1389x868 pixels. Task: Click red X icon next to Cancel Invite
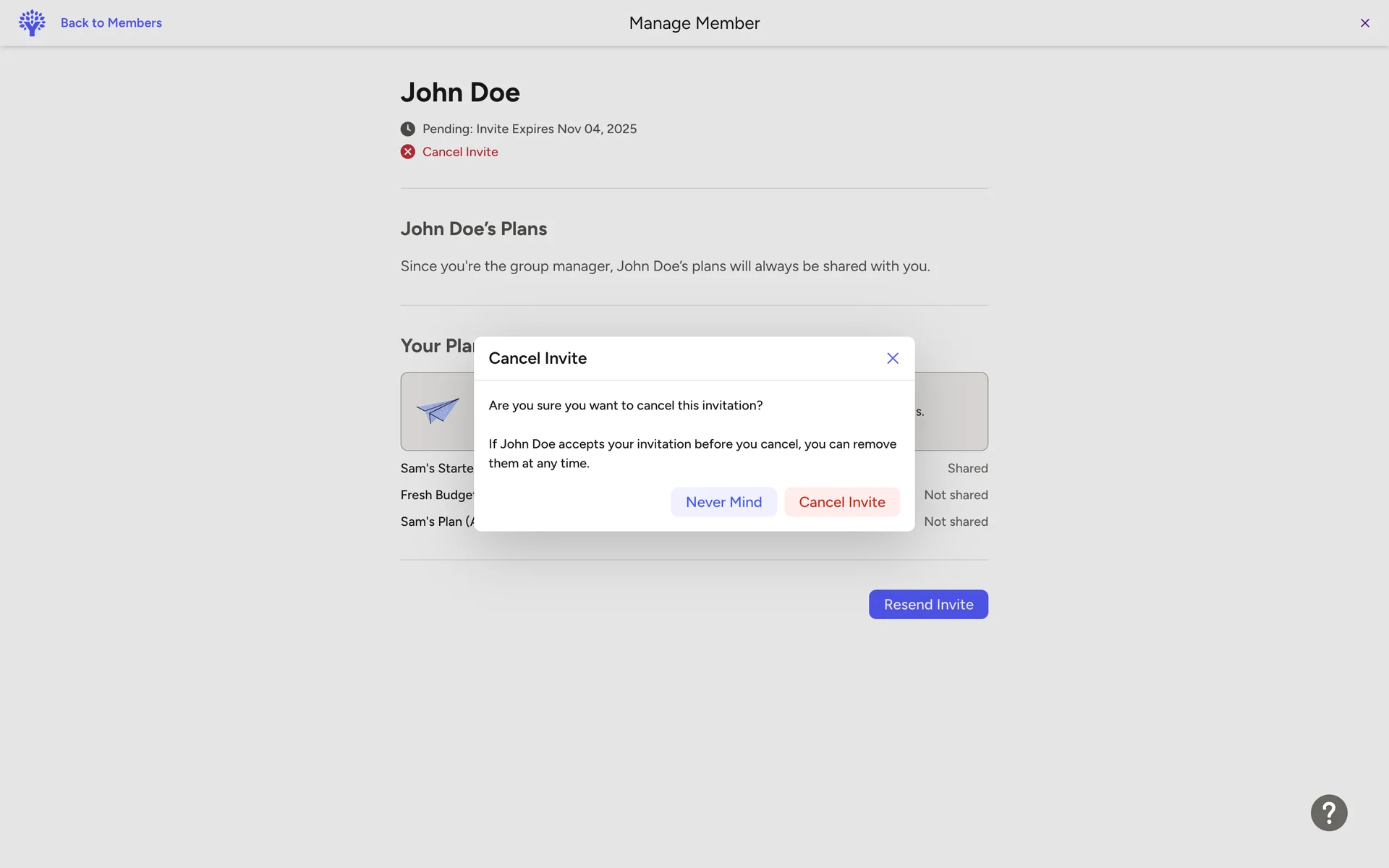(x=408, y=152)
